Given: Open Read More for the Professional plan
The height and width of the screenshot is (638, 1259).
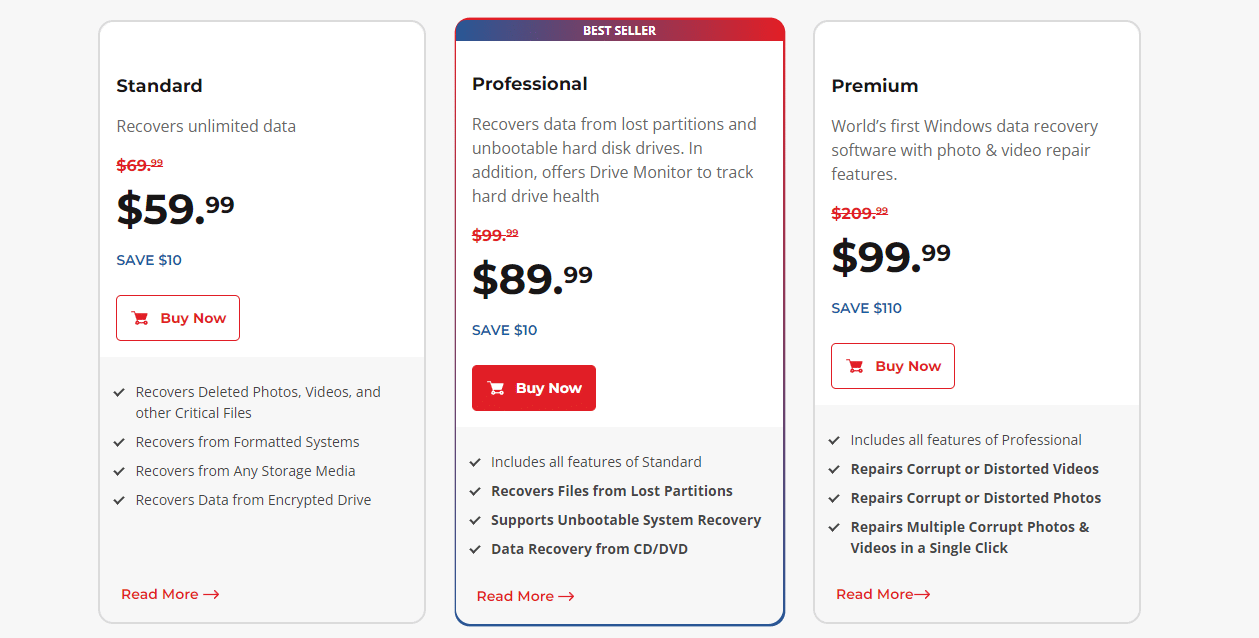Looking at the screenshot, I should [x=516, y=595].
